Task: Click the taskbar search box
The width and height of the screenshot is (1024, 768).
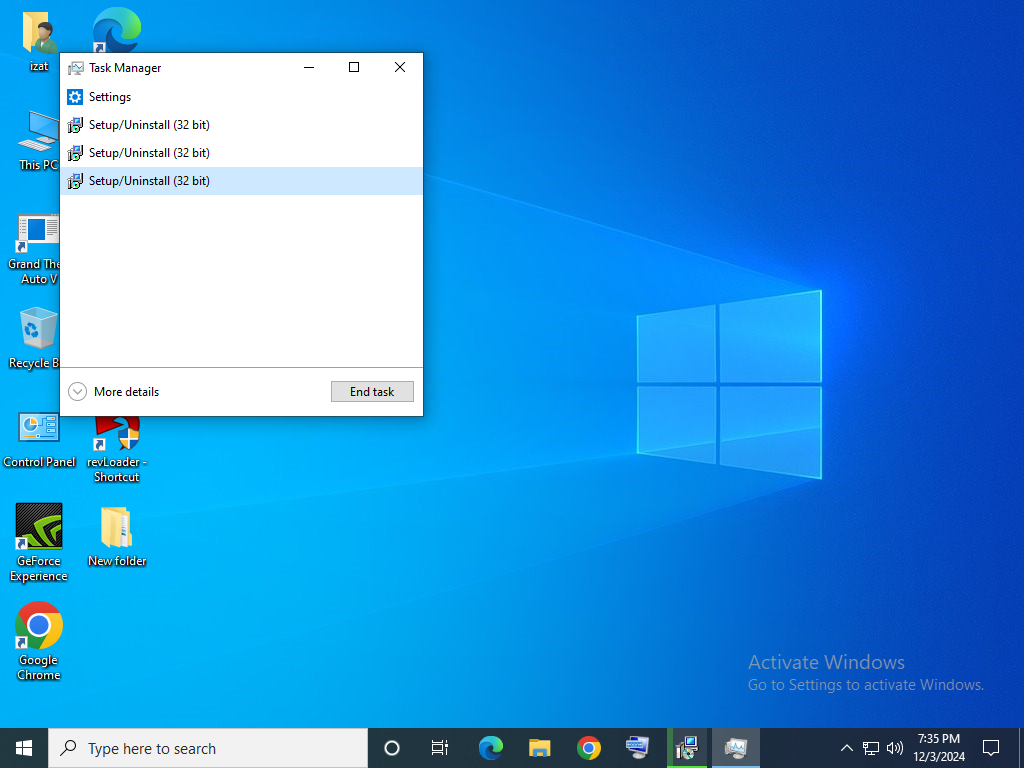Action: [x=208, y=748]
